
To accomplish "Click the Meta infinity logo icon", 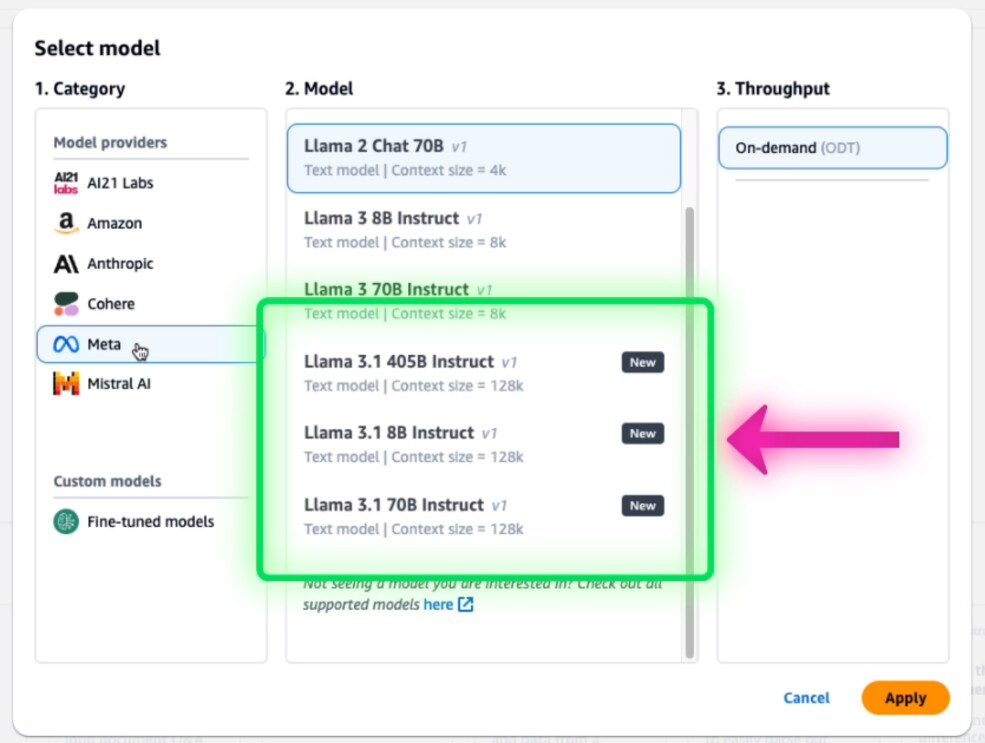I will (66, 345).
